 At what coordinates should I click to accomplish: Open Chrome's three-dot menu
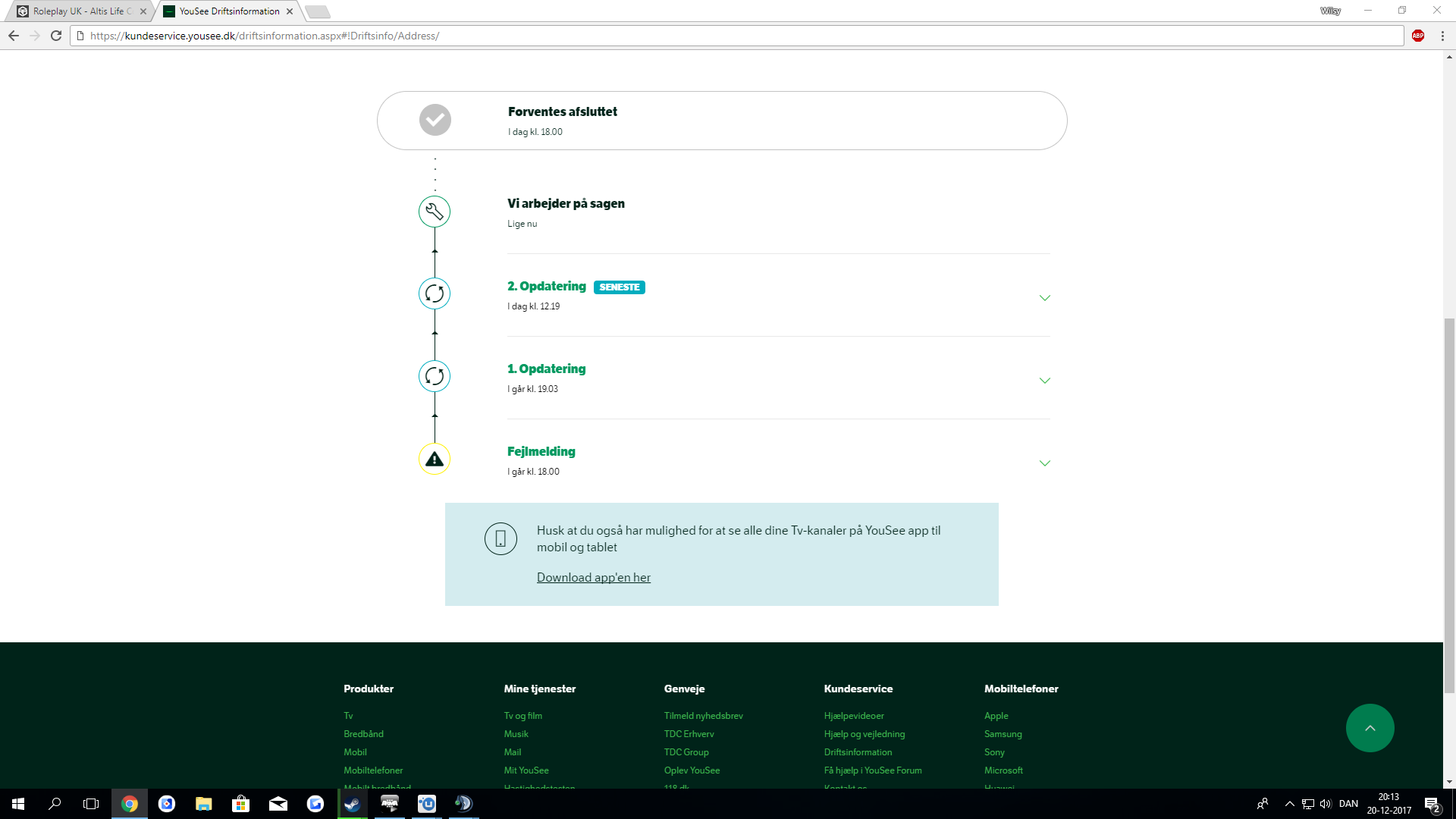[x=1442, y=36]
